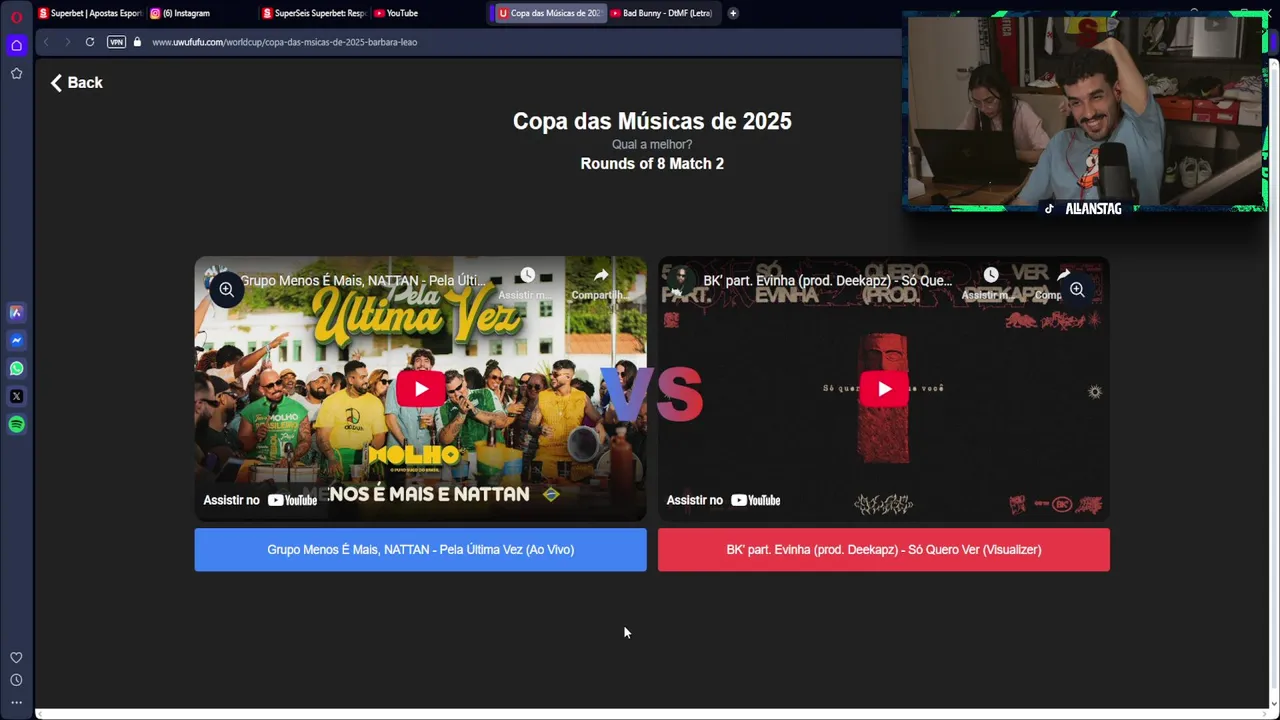Select the Copa das Músicas tab
Screen dimensions: 1280x720
click(x=549, y=13)
